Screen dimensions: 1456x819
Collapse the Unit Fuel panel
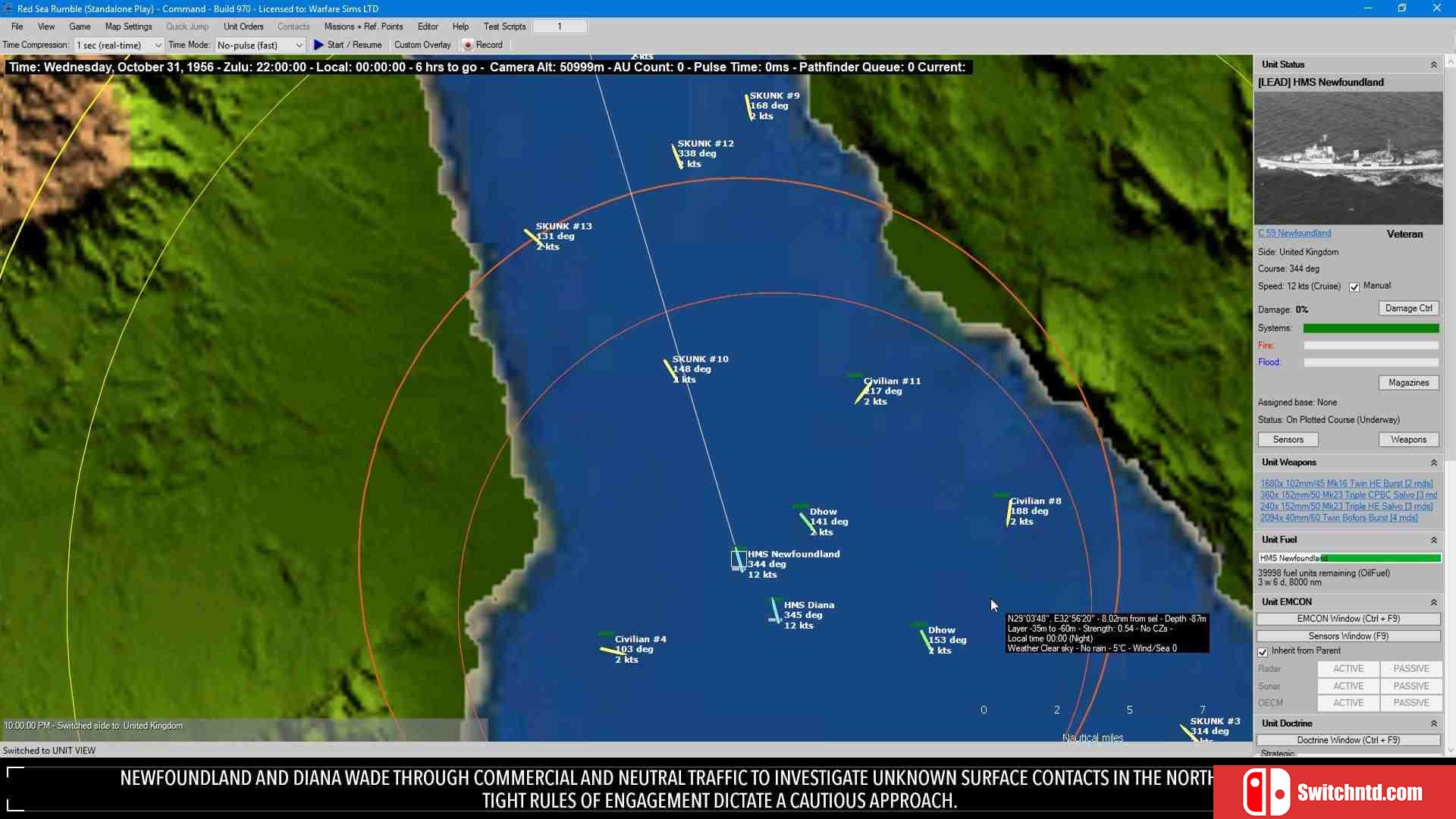(x=1433, y=541)
